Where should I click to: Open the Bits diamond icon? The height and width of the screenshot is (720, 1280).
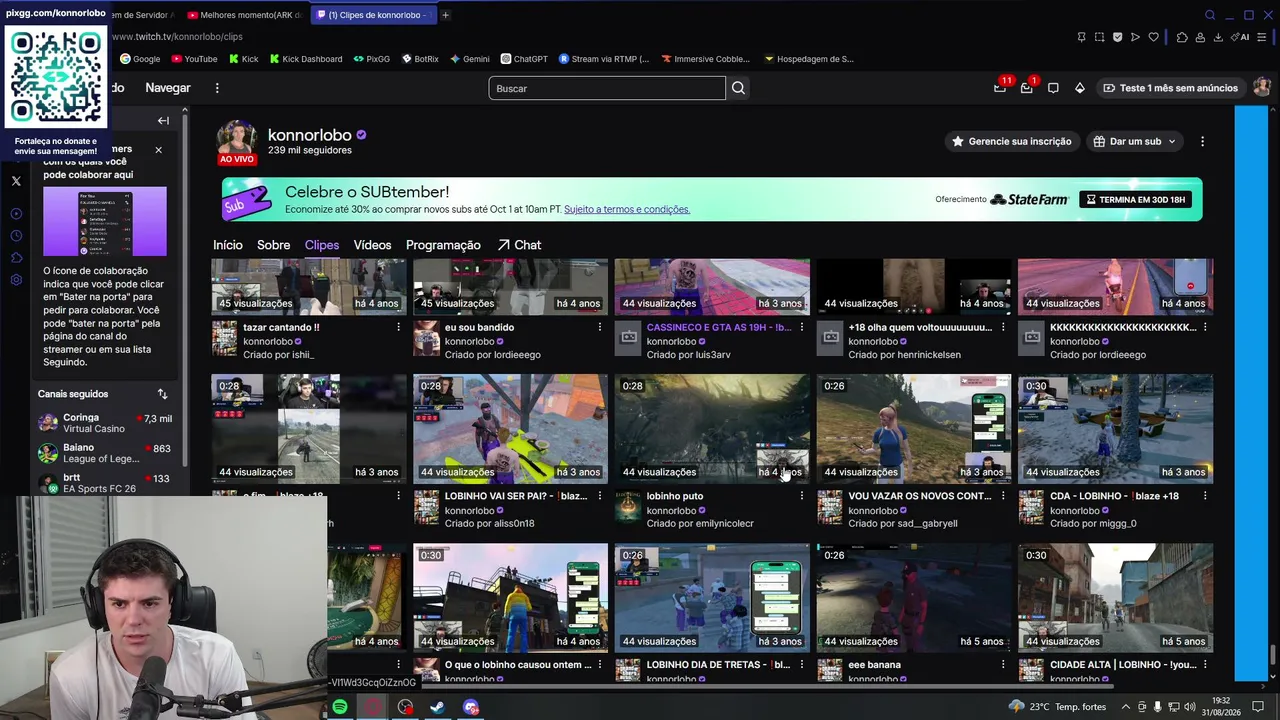click(1080, 88)
